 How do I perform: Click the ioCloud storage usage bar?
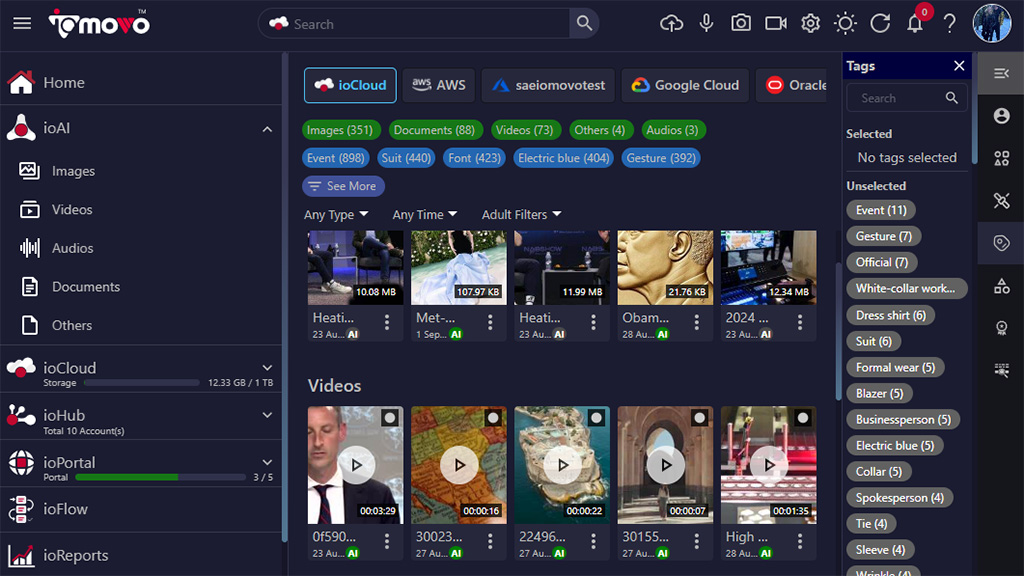click(141, 383)
